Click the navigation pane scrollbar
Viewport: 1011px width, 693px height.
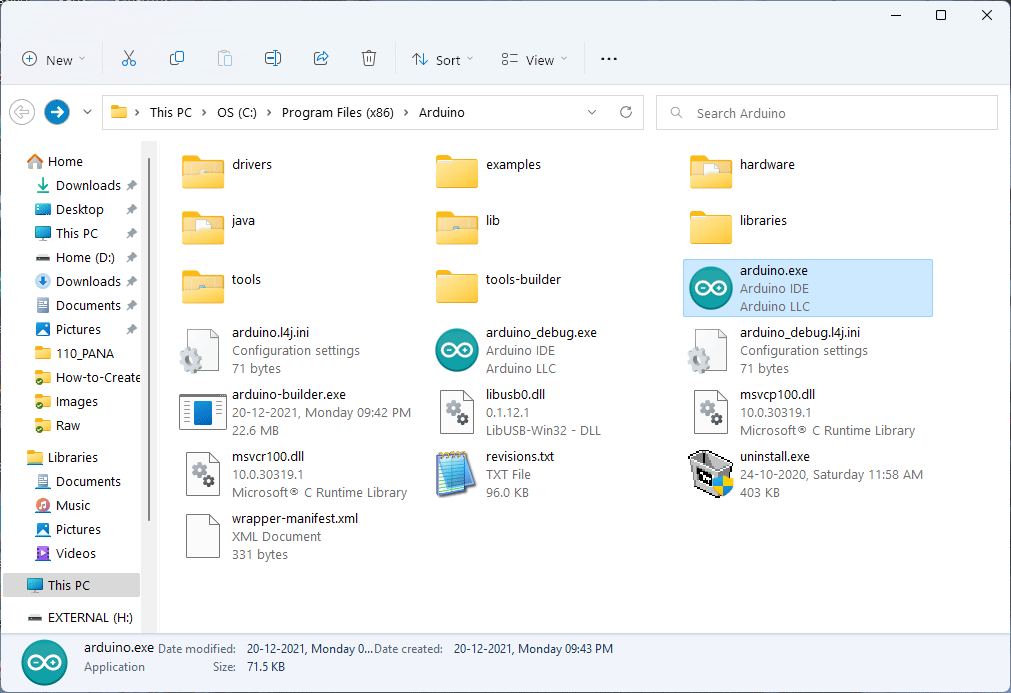(149, 339)
